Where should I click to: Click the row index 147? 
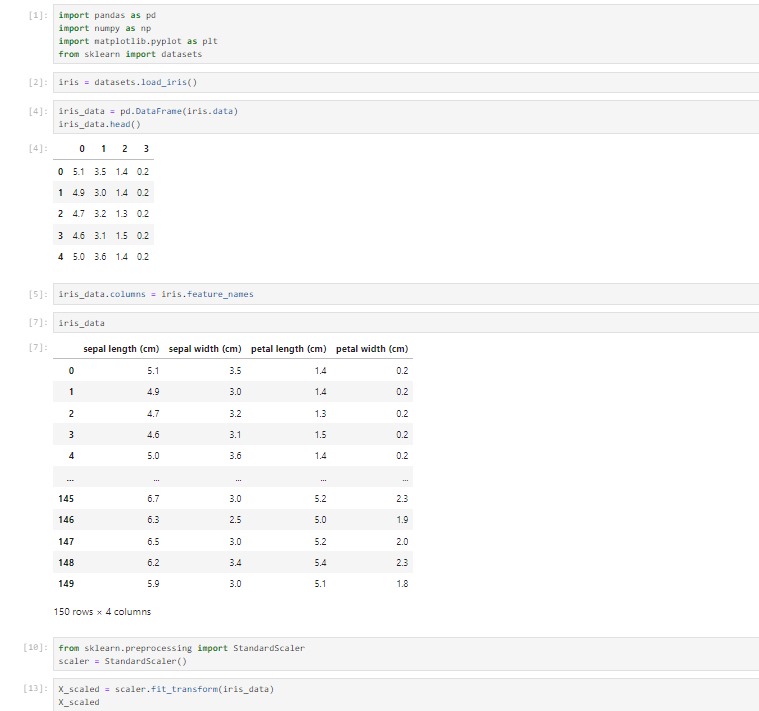point(66,542)
